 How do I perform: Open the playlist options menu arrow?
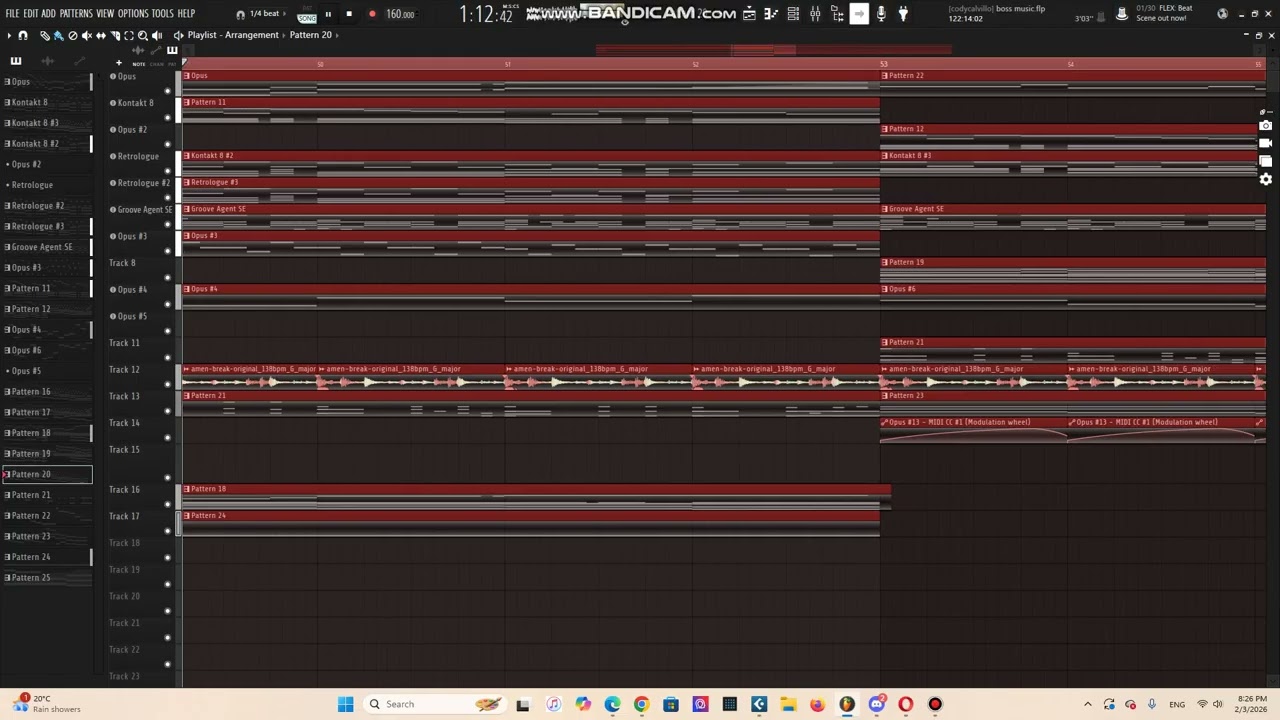click(9, 35)
